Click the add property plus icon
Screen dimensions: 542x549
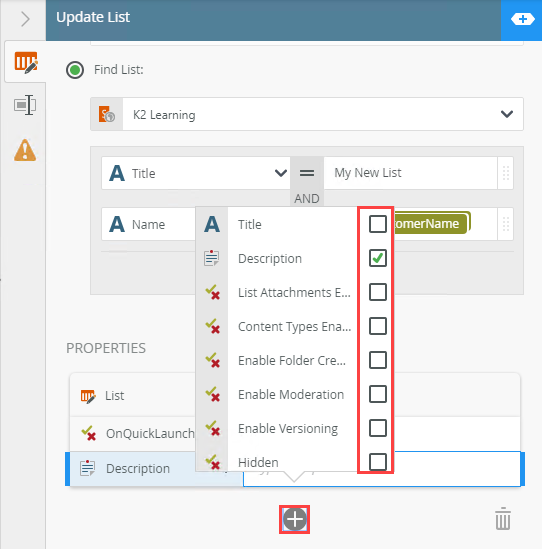pyautogui.click(x=294, y=519)
